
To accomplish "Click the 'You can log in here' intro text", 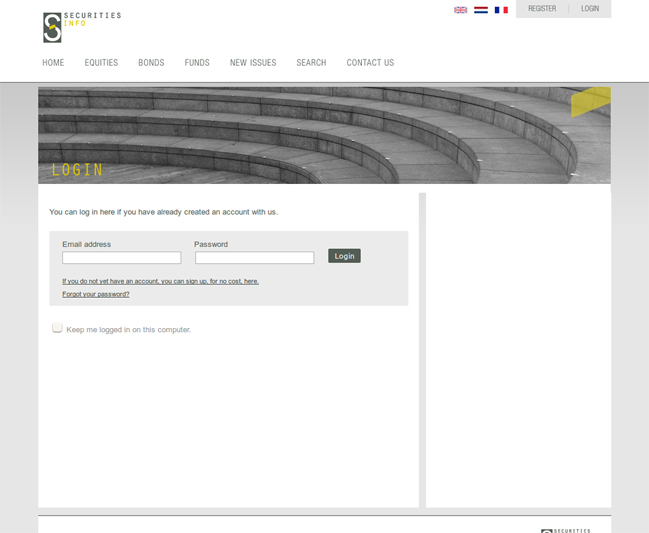I will point(163,212).
